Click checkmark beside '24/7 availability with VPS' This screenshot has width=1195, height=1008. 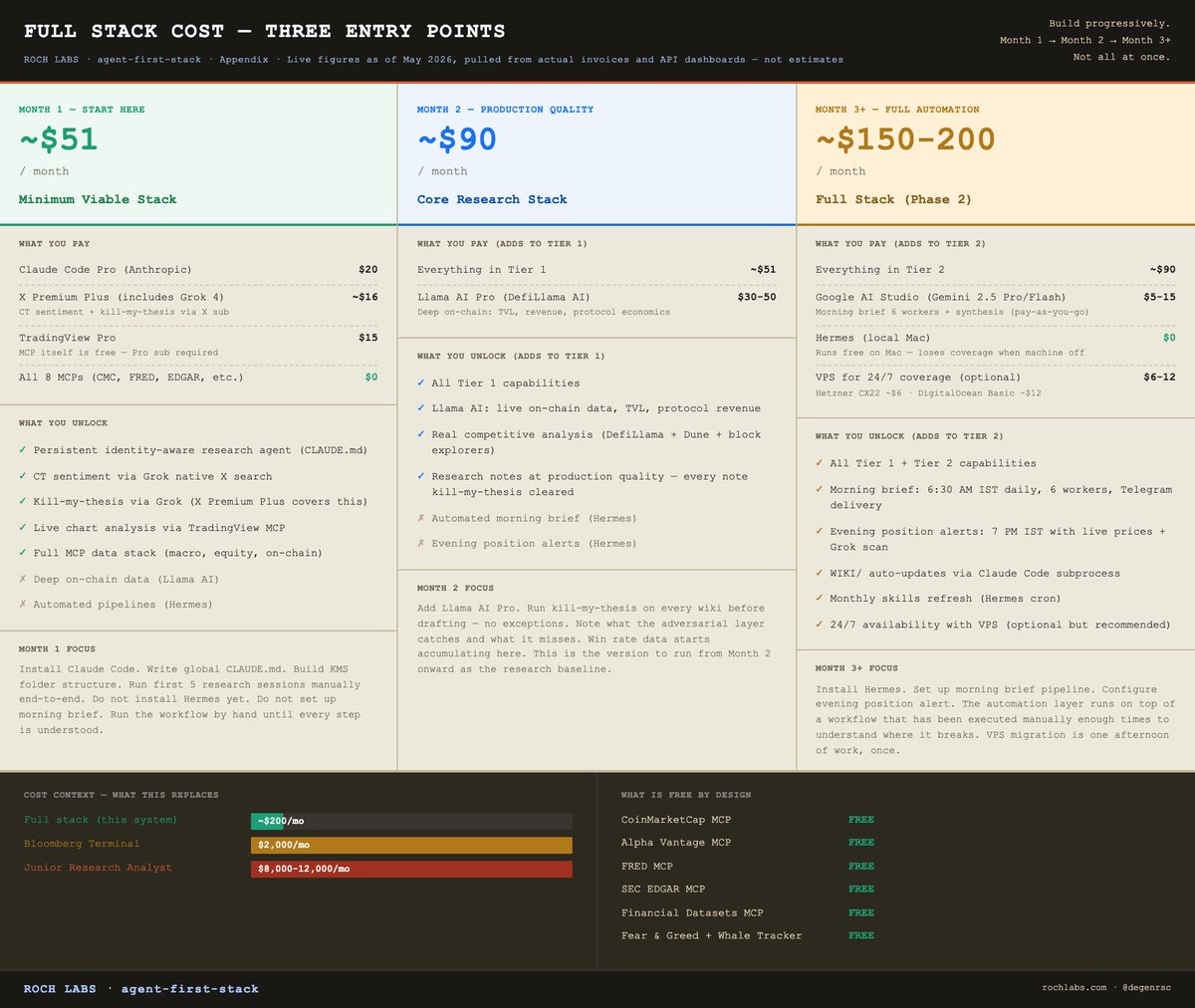(820, 625)
